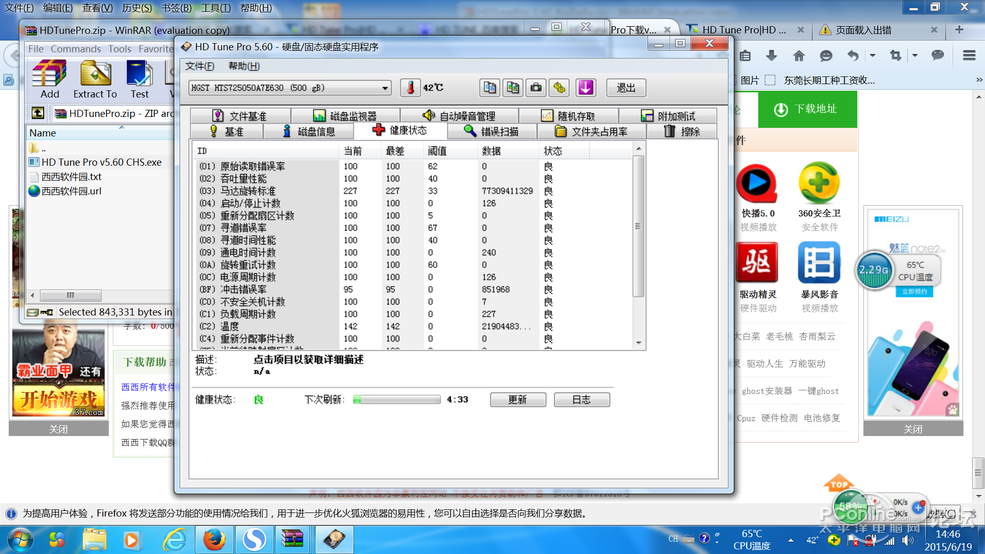Select 西西软件园.url in WinRAR
Screen dimensions: 985x554
click(x=65, y=191)
